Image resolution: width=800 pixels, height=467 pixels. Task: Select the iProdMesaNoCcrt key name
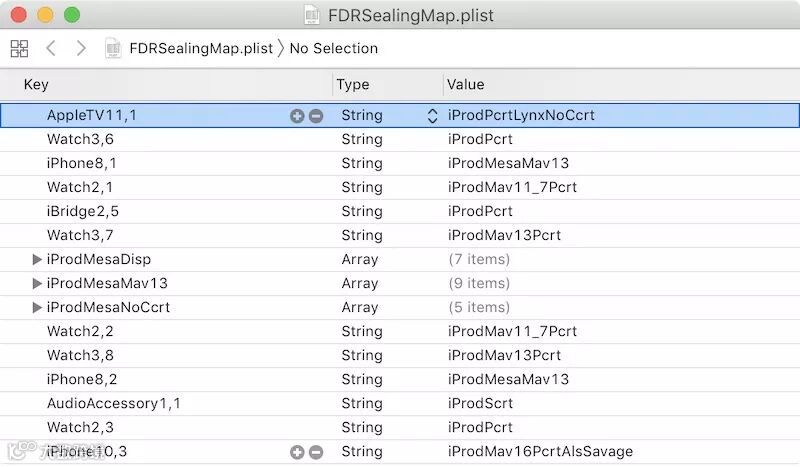(x=108, y=307)
